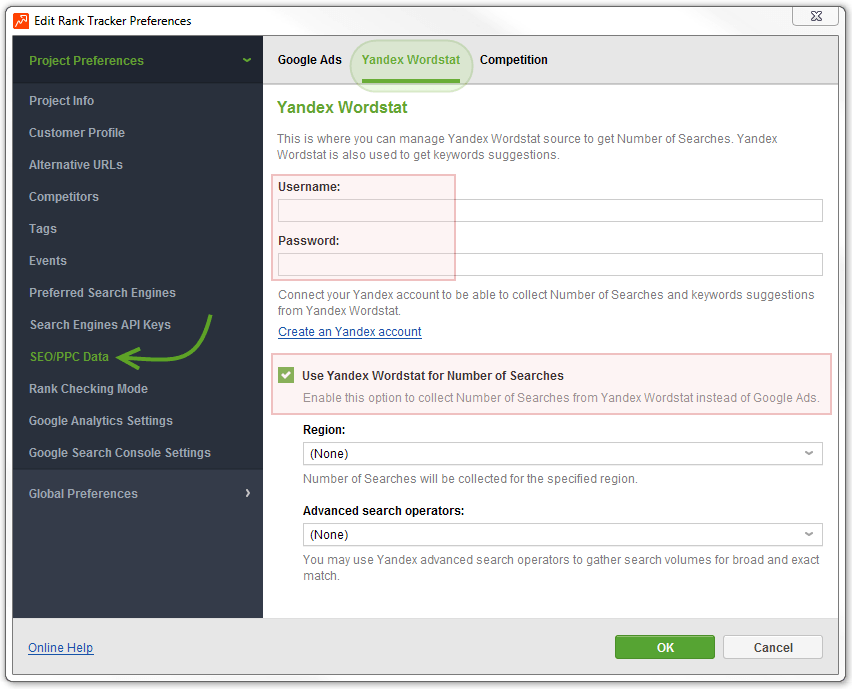Viewport: 852px width, 689px height.
Task: Open Google Search Console Settings
Action: point(120,453)
